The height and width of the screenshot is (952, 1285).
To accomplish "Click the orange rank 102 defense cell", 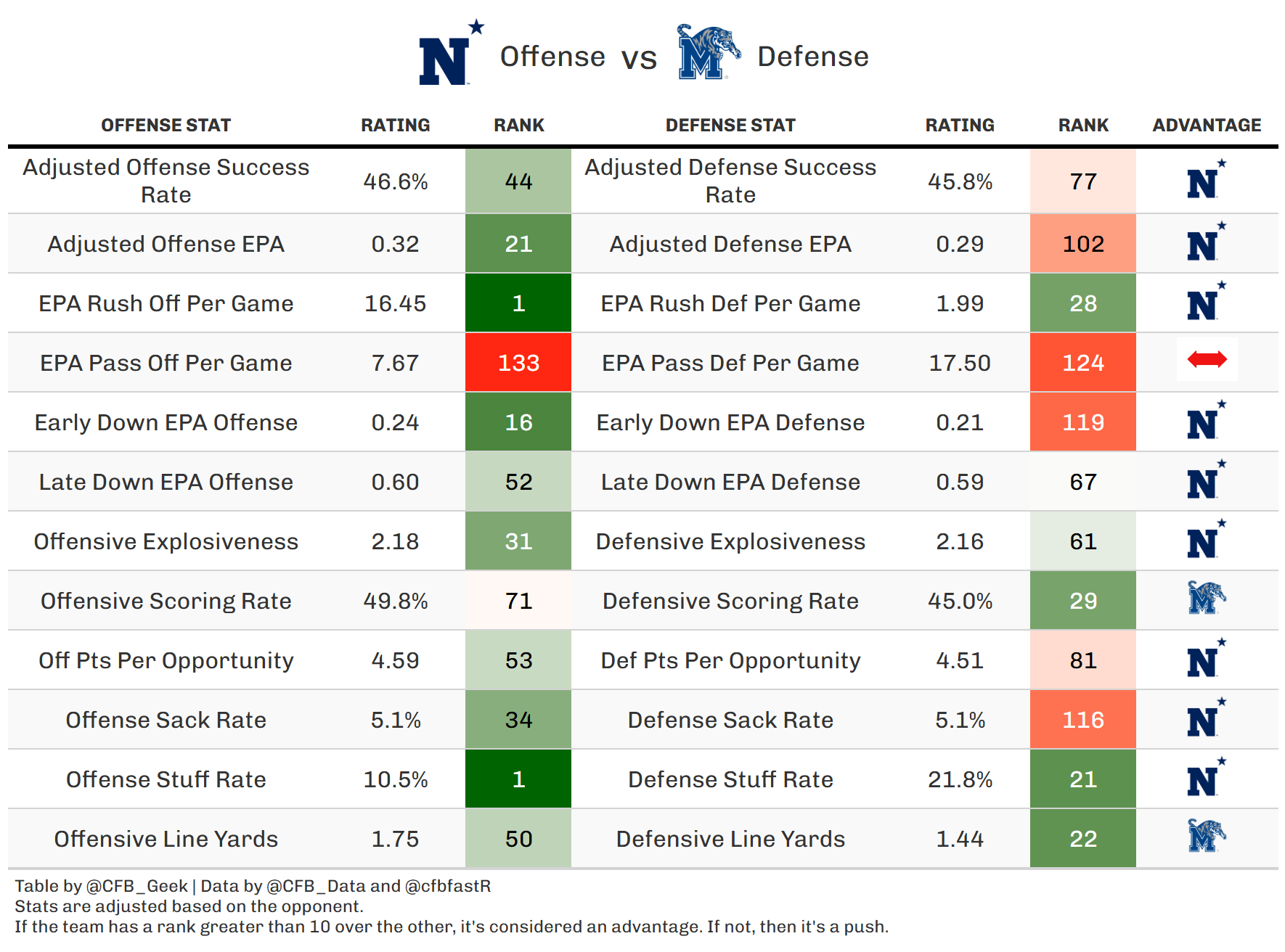I will (1083, 244).
